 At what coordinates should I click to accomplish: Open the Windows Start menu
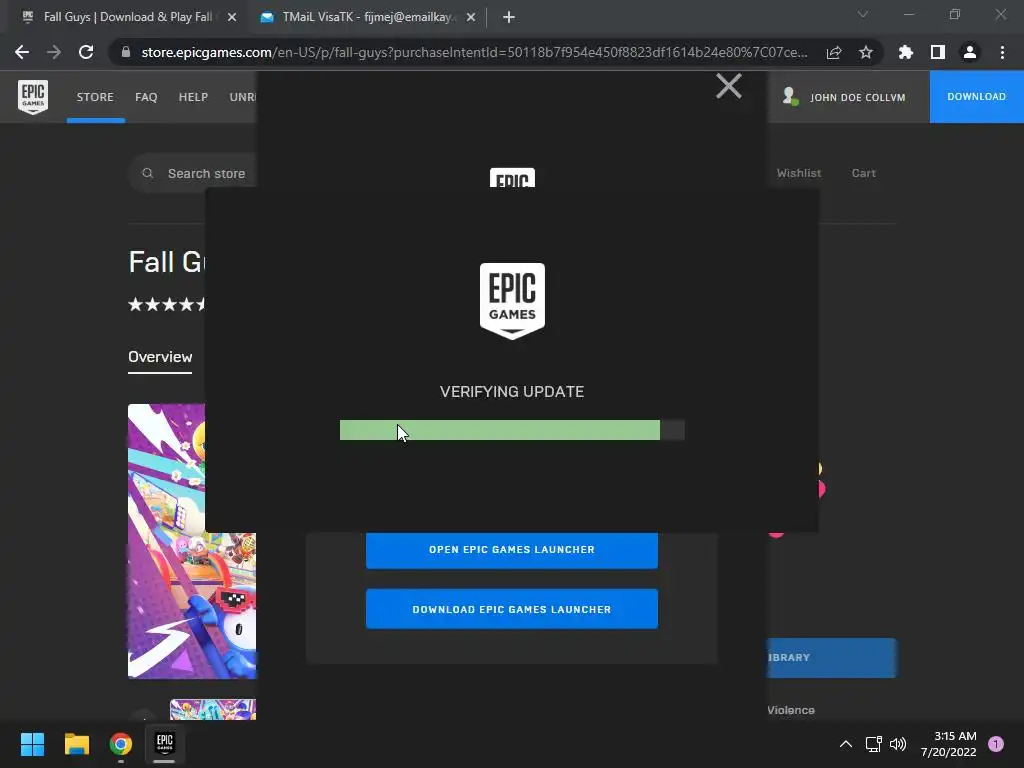click(x=32, y=744)
